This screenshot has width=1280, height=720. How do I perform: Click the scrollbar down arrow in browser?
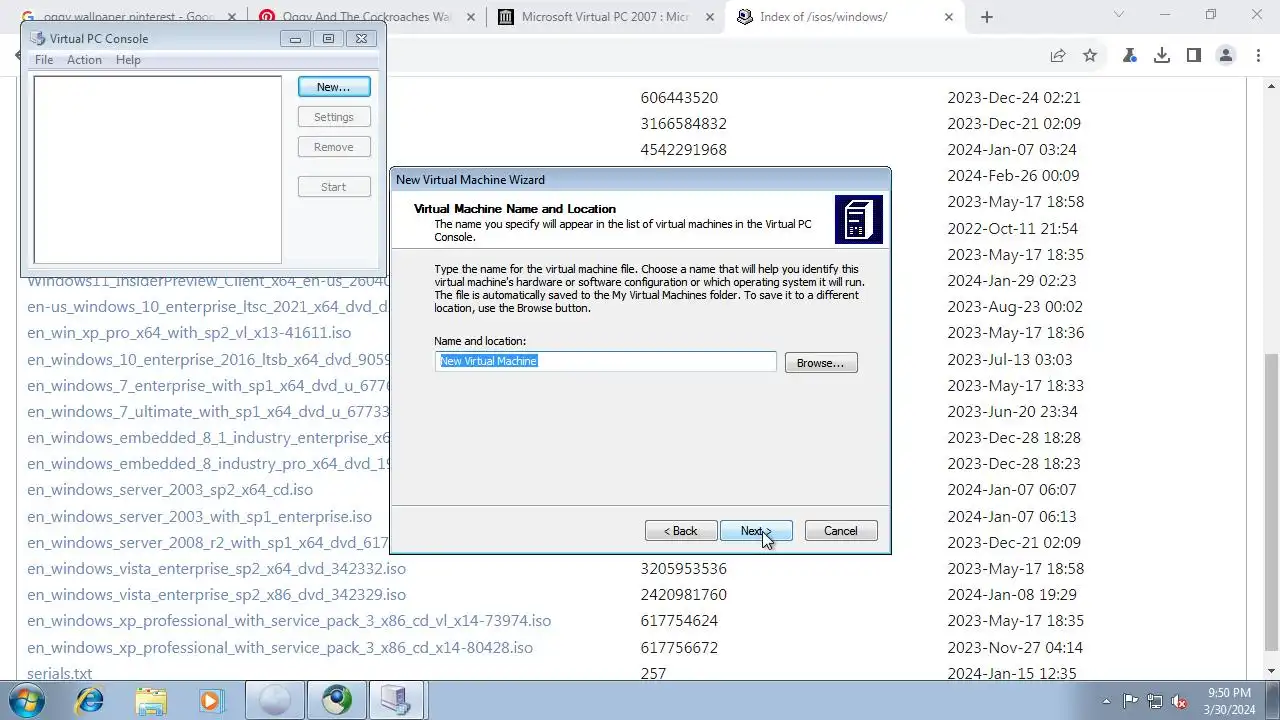click(x=1272, y=671)
